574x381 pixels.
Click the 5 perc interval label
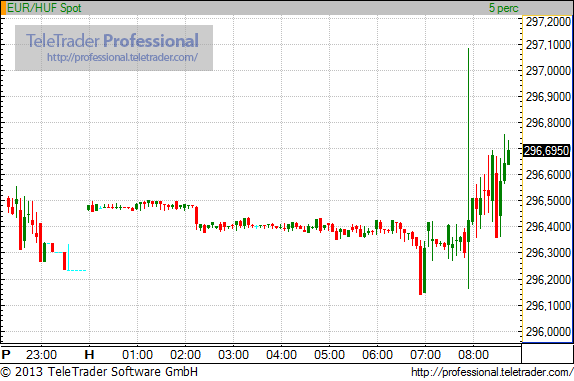(504, 8)
